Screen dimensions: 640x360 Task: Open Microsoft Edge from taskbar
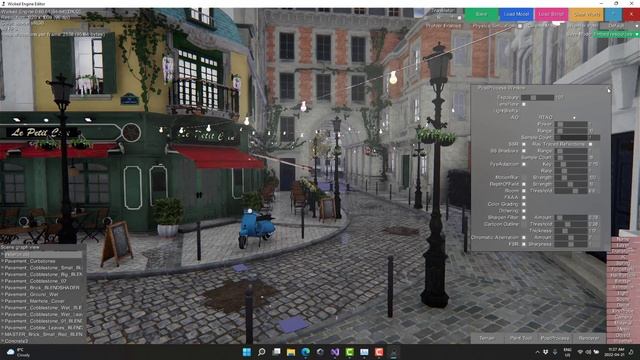306,352
